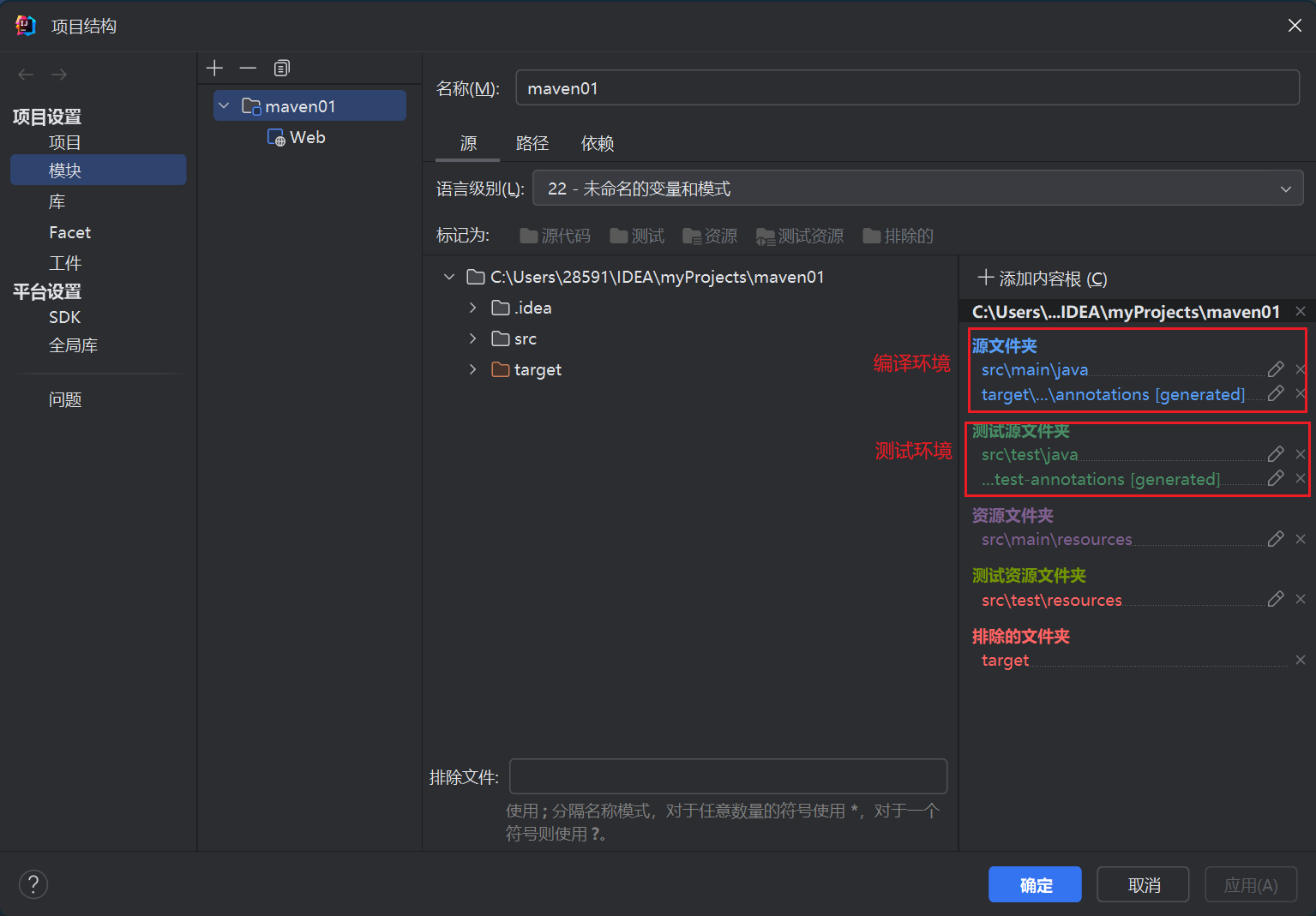Image resolution: width=1316 pixels, height=916 pixels.
Task: Switch to the 路径 tab
Action: [532, 143]
